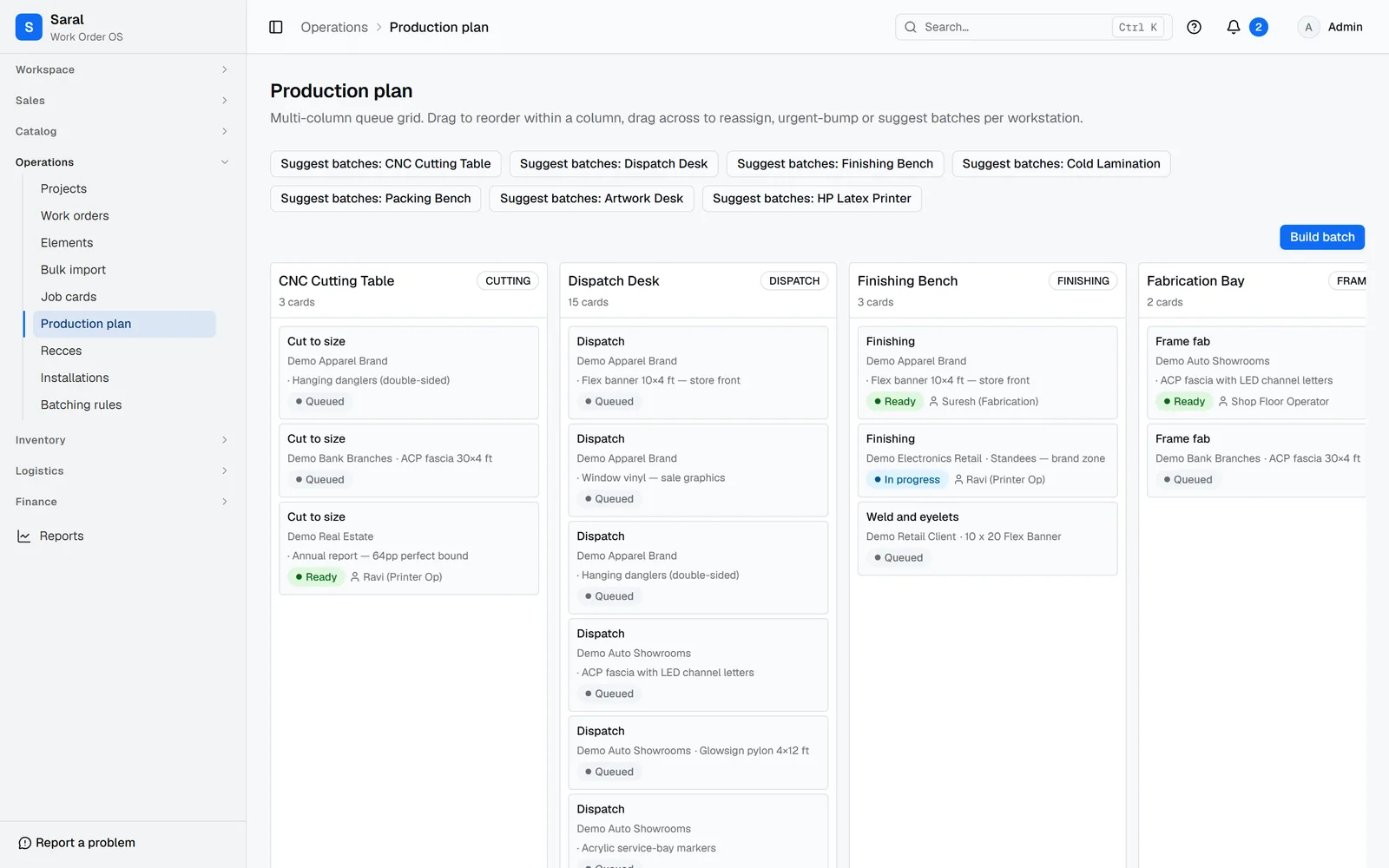Screen dimensions: 1389x868
Task: Expand the Sales section
Action: point(122,101)
